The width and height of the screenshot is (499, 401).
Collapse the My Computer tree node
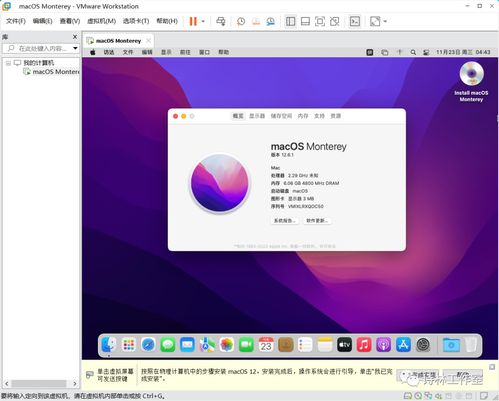[x=8, y=63]
